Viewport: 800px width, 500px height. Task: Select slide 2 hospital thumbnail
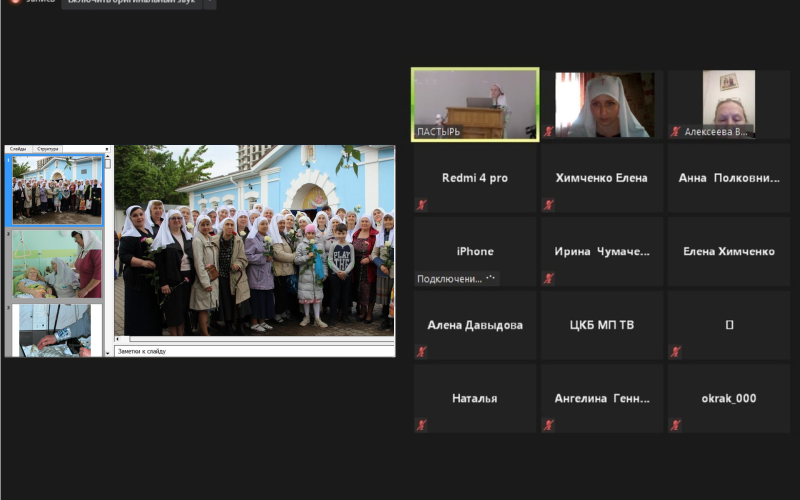(57, 264)
